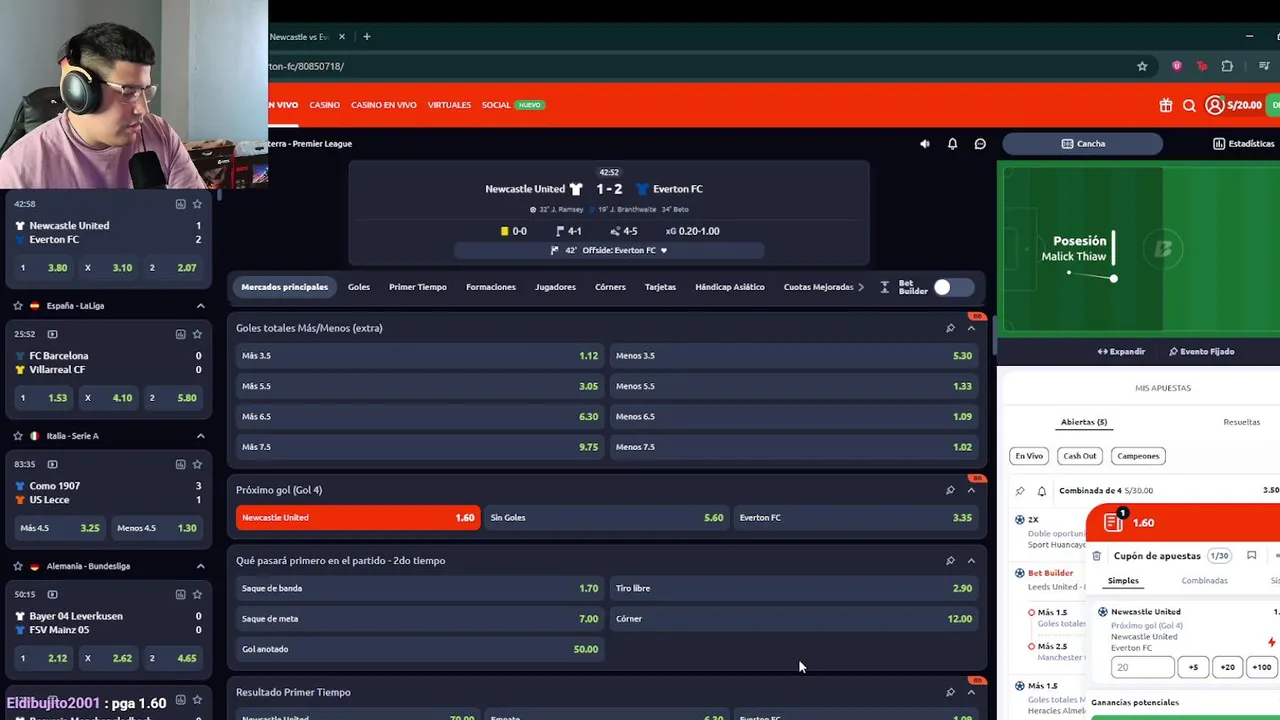Image resolution: width=1280 pixels, height=720 pixels.
Task: Select Más 3.5 at odds 1.12
Action: (420, 356)
